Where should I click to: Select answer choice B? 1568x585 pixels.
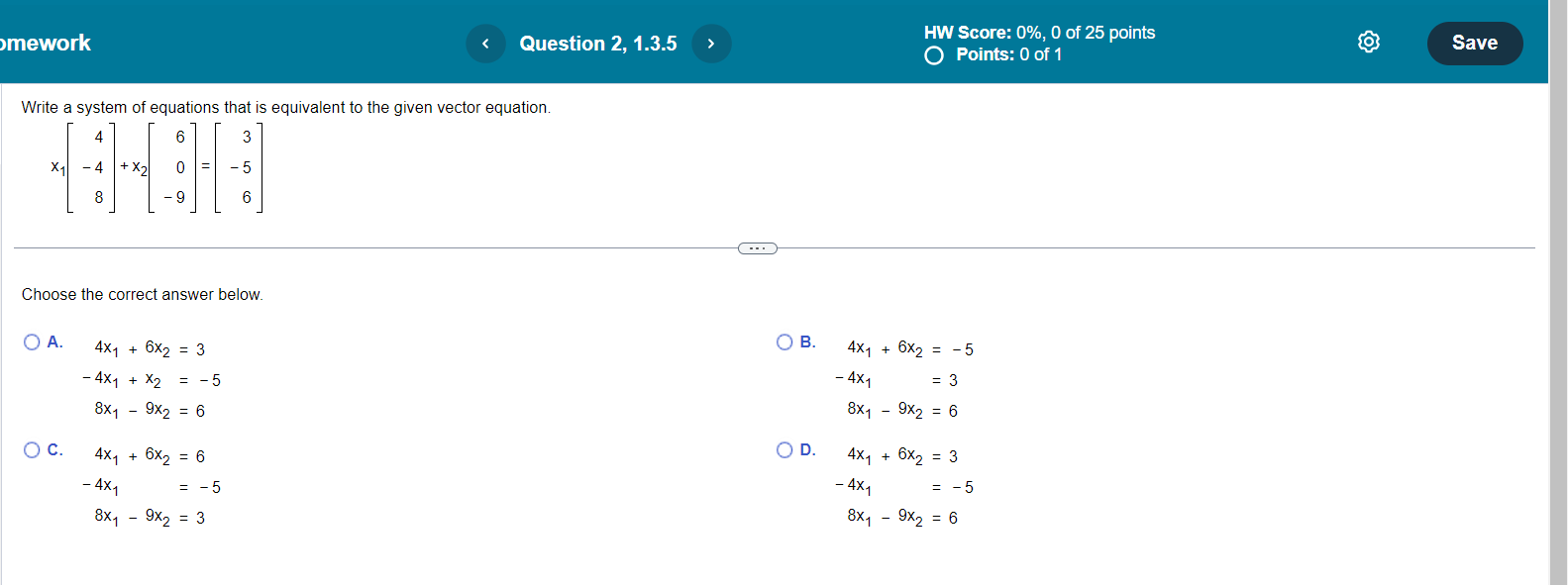pos(784,341)
